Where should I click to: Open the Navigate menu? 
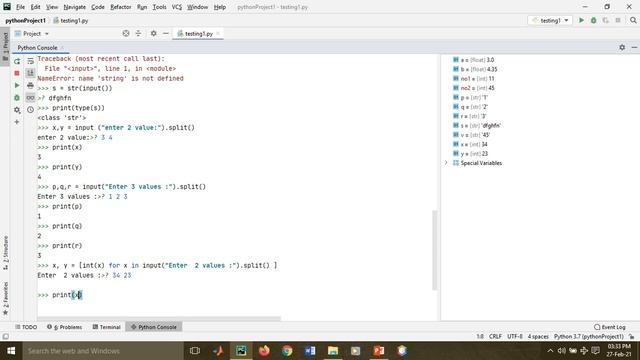(75, 7)
